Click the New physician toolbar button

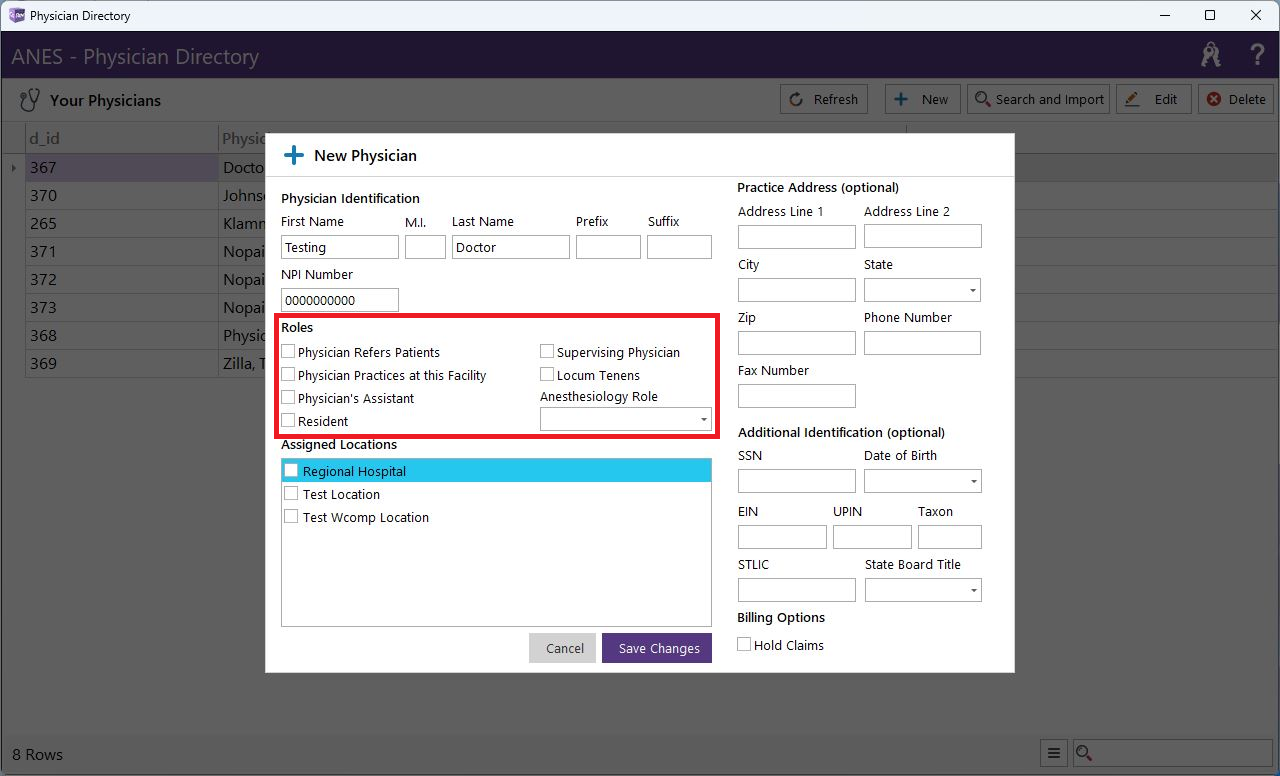(x=922, y=99)
